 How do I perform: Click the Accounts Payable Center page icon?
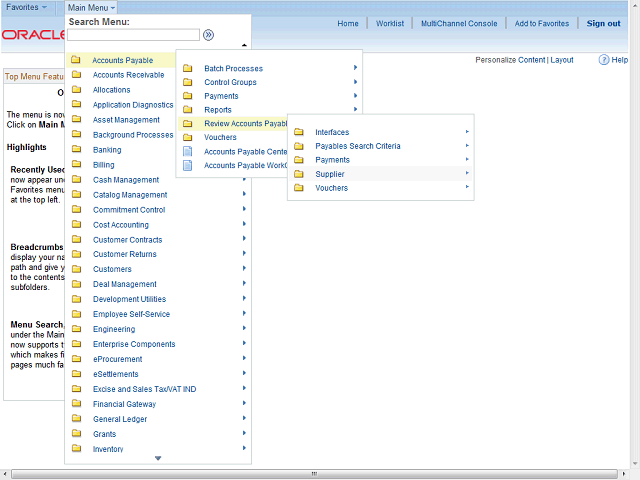click(x=188, y=152)
